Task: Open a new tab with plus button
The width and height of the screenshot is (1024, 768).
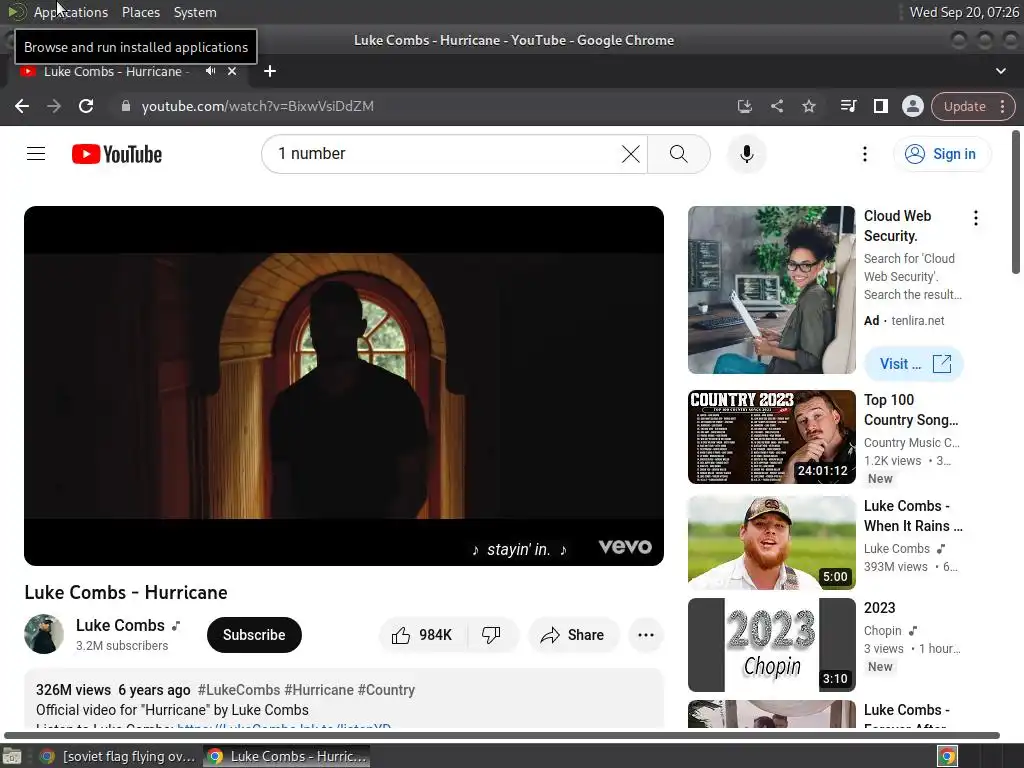Action: click(x=270, y=71)
